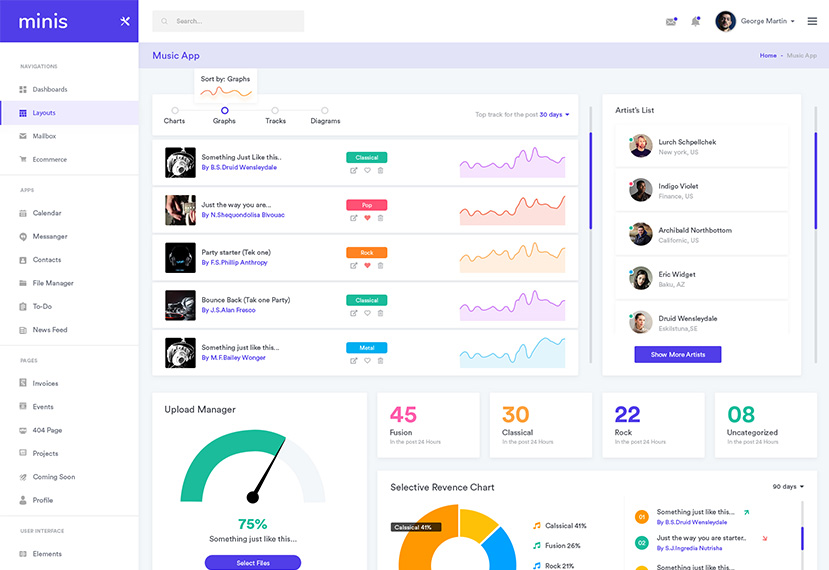Open the 30 days top track dropdown
The image size is (829, 570).
tap(554, 115)
